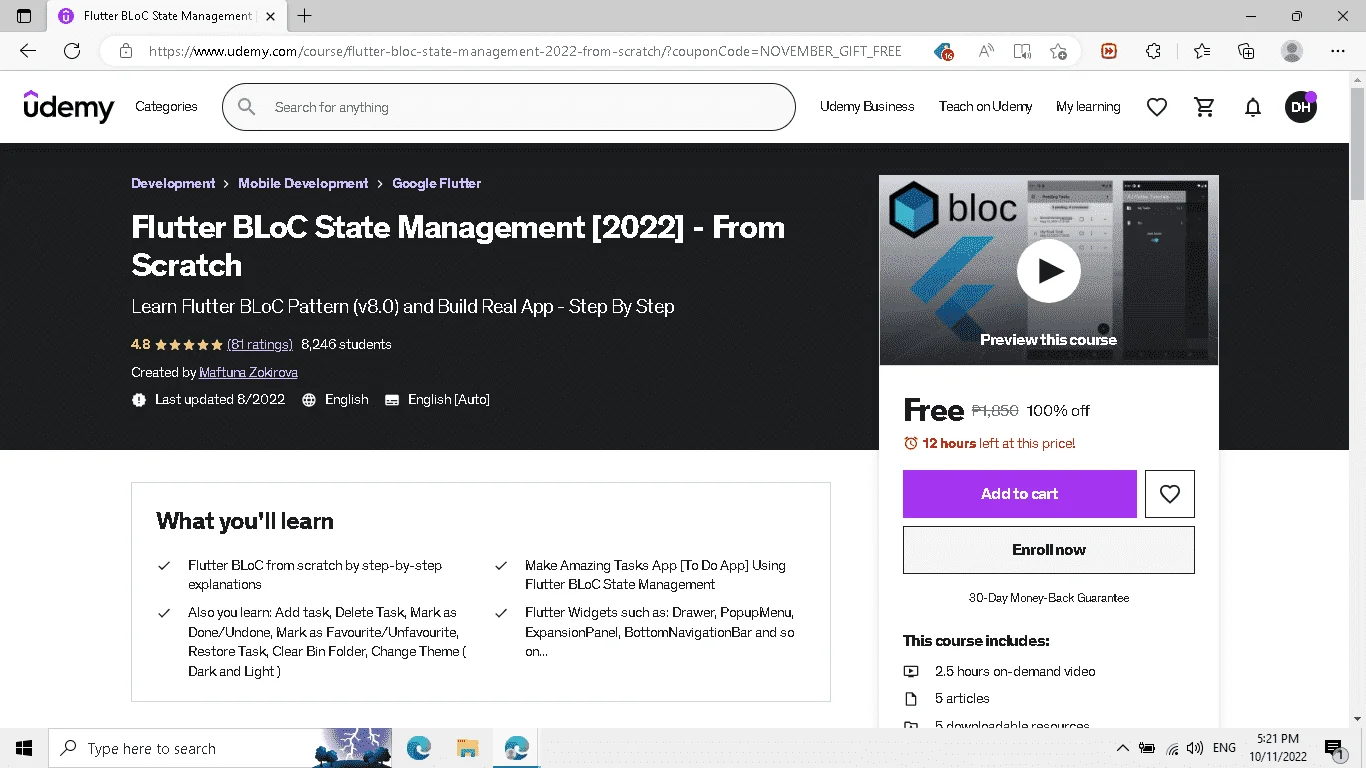Screen dimensions: 1366x768
Task: Open the notifications bell
Action: [1253, 107]
